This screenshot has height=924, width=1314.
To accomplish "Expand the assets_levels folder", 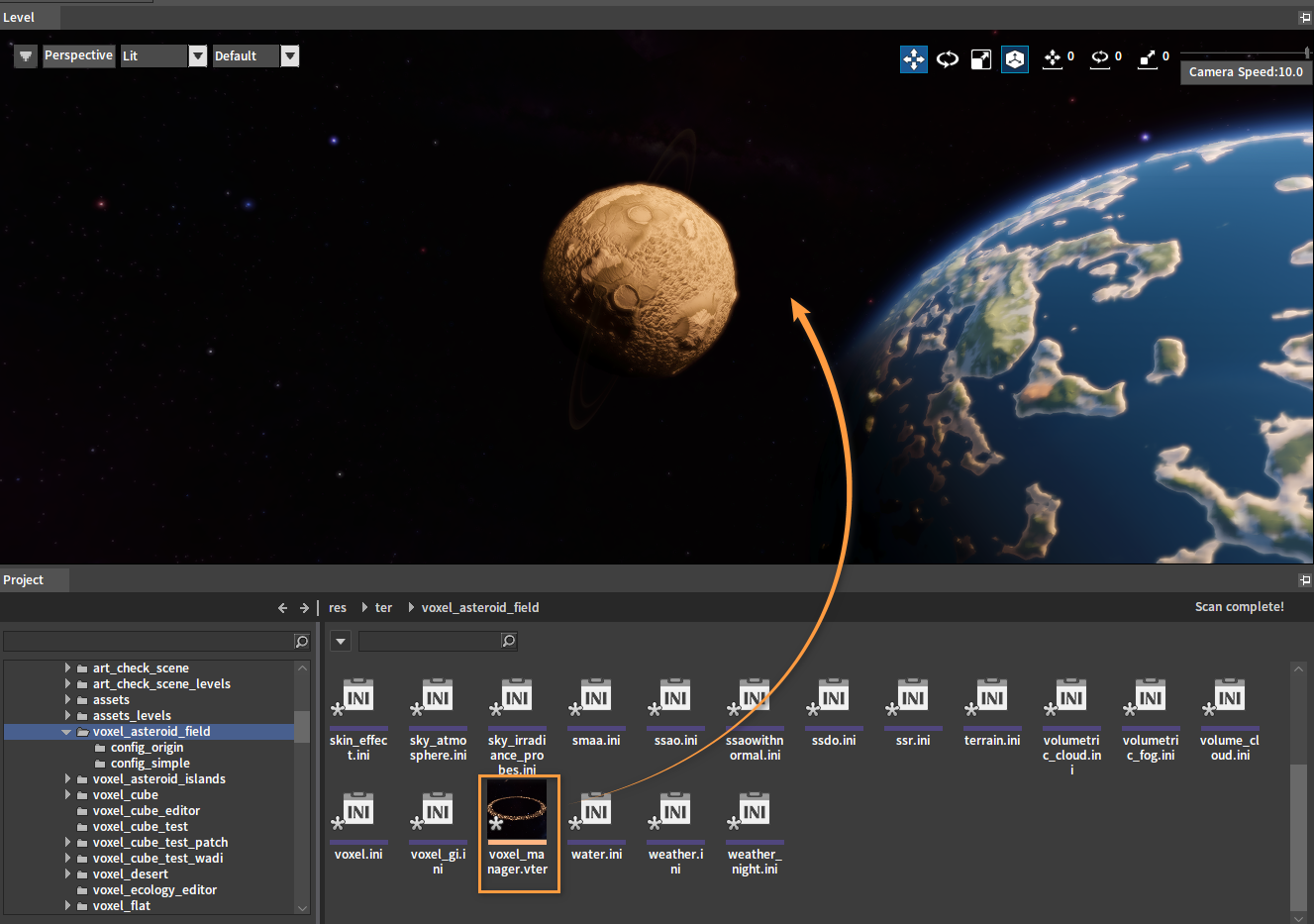I will tap(67, 715).
